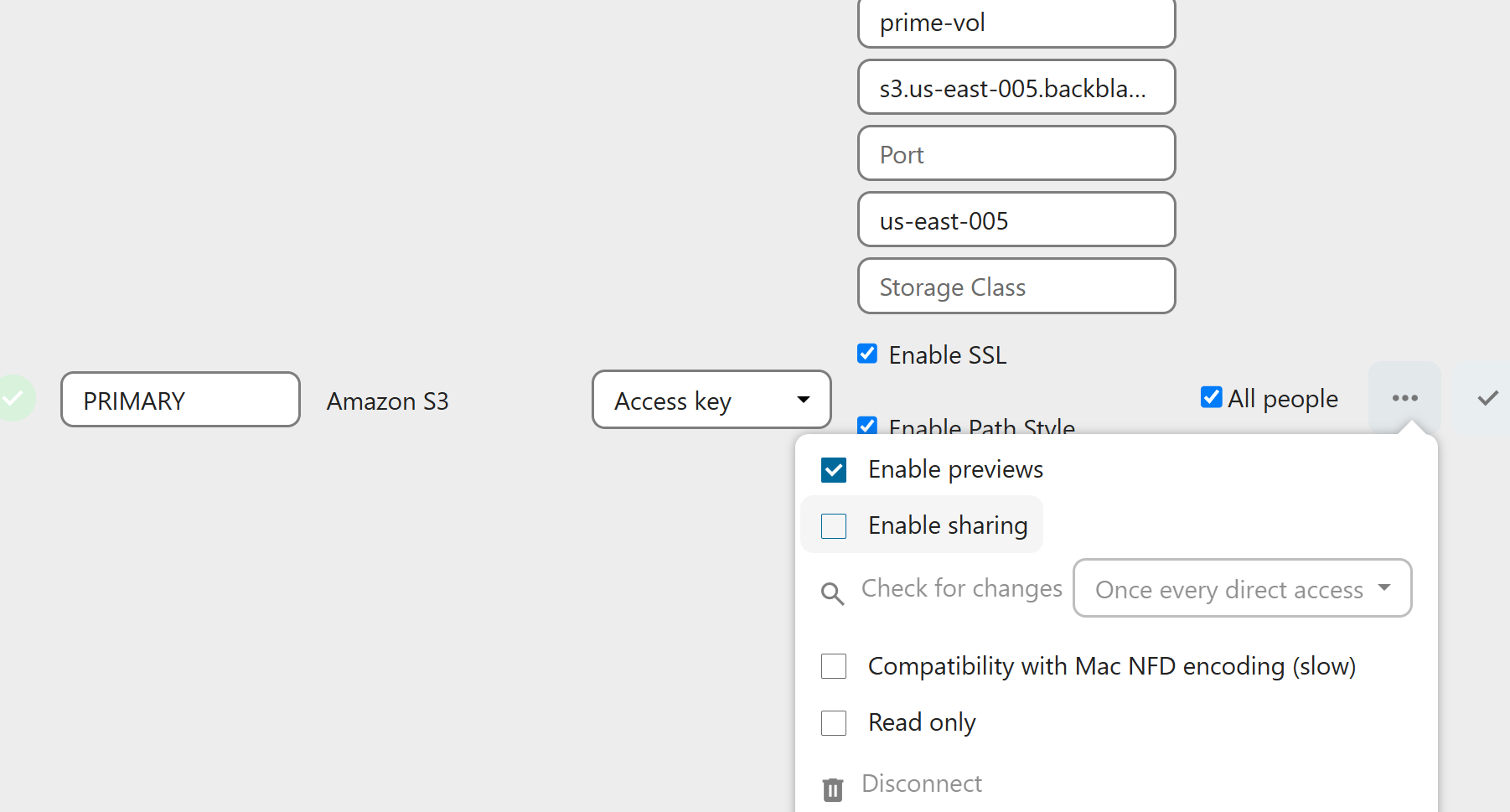Open the Access key authentication dropdown
The height and width of the screenshot is (812, 1510).
pos(711,400)
